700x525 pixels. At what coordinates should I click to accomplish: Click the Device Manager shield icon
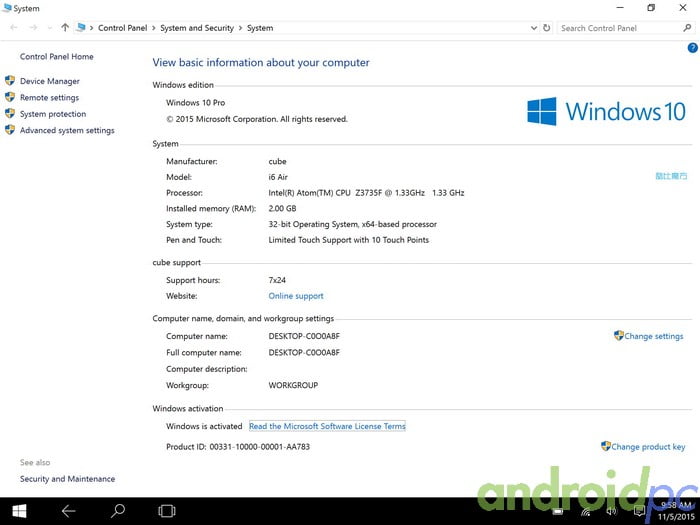click(10, 81)
